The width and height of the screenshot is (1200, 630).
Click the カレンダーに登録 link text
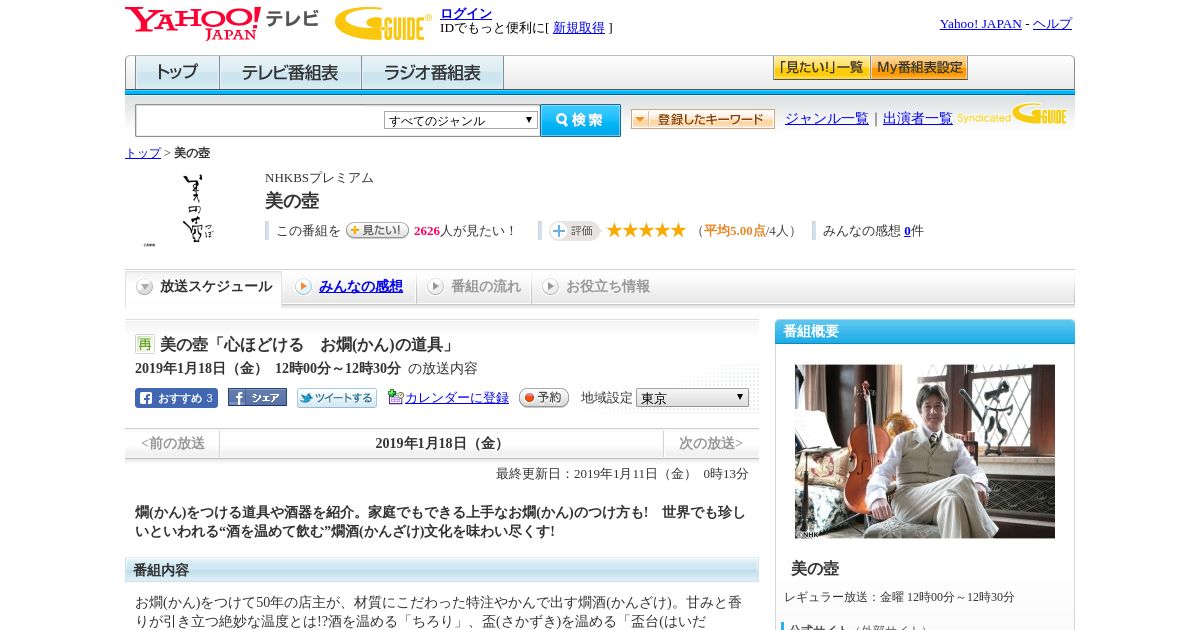pyautogui.click(x=457, y=398)
